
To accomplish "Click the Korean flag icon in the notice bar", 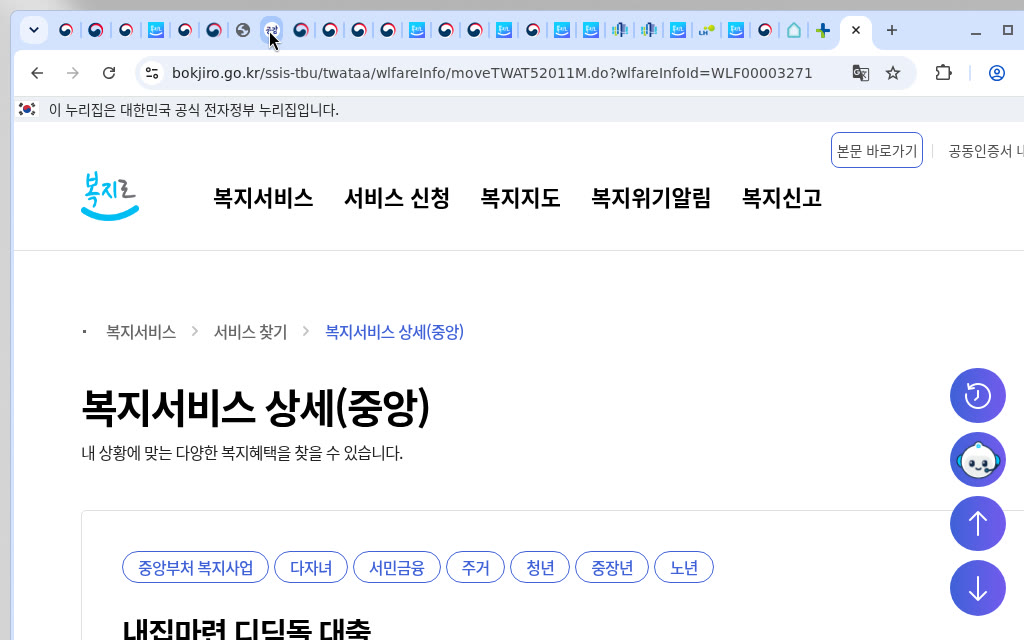I will coord(27,109).
